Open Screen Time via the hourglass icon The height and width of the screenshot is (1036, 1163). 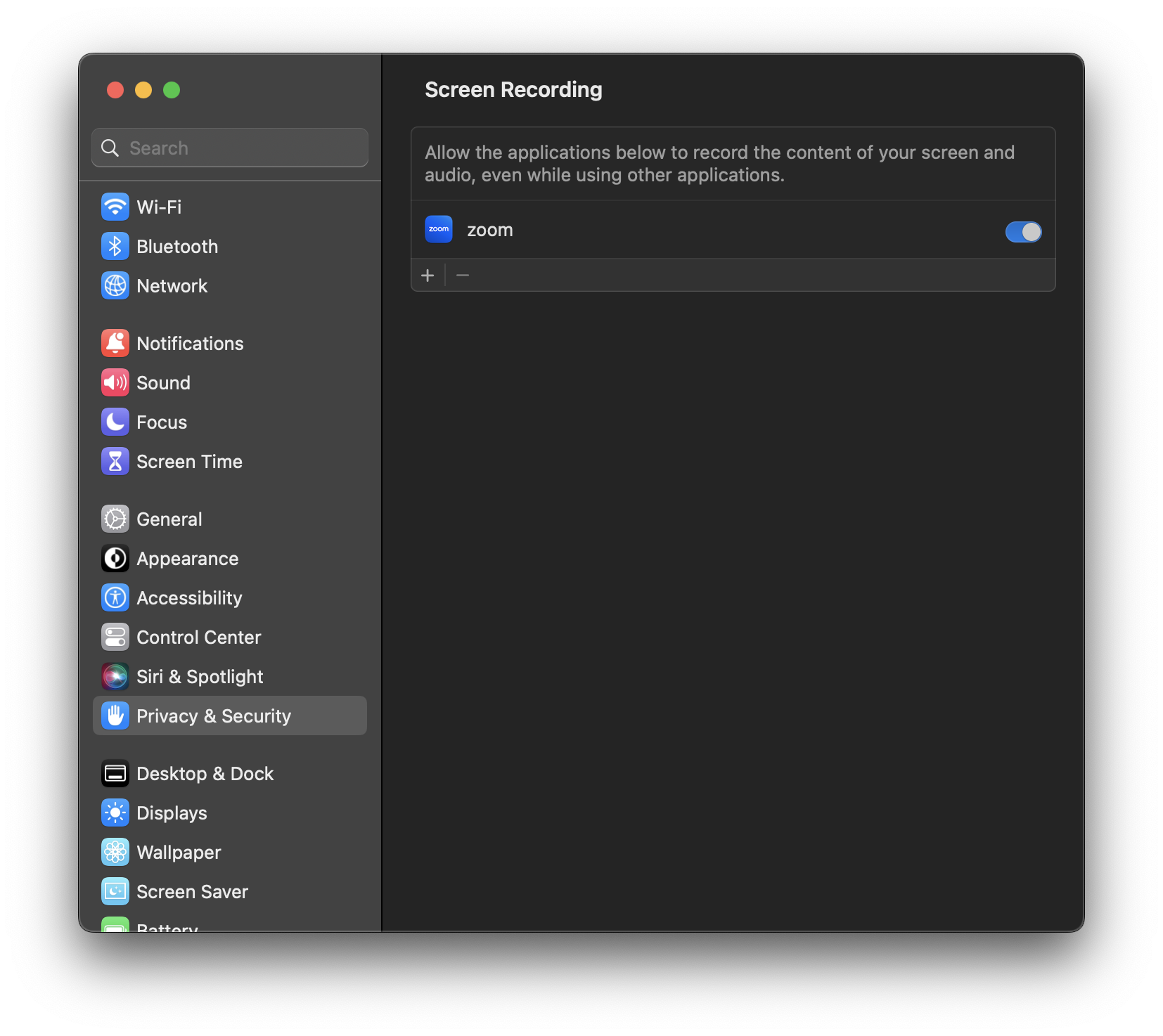coord(115,461)
